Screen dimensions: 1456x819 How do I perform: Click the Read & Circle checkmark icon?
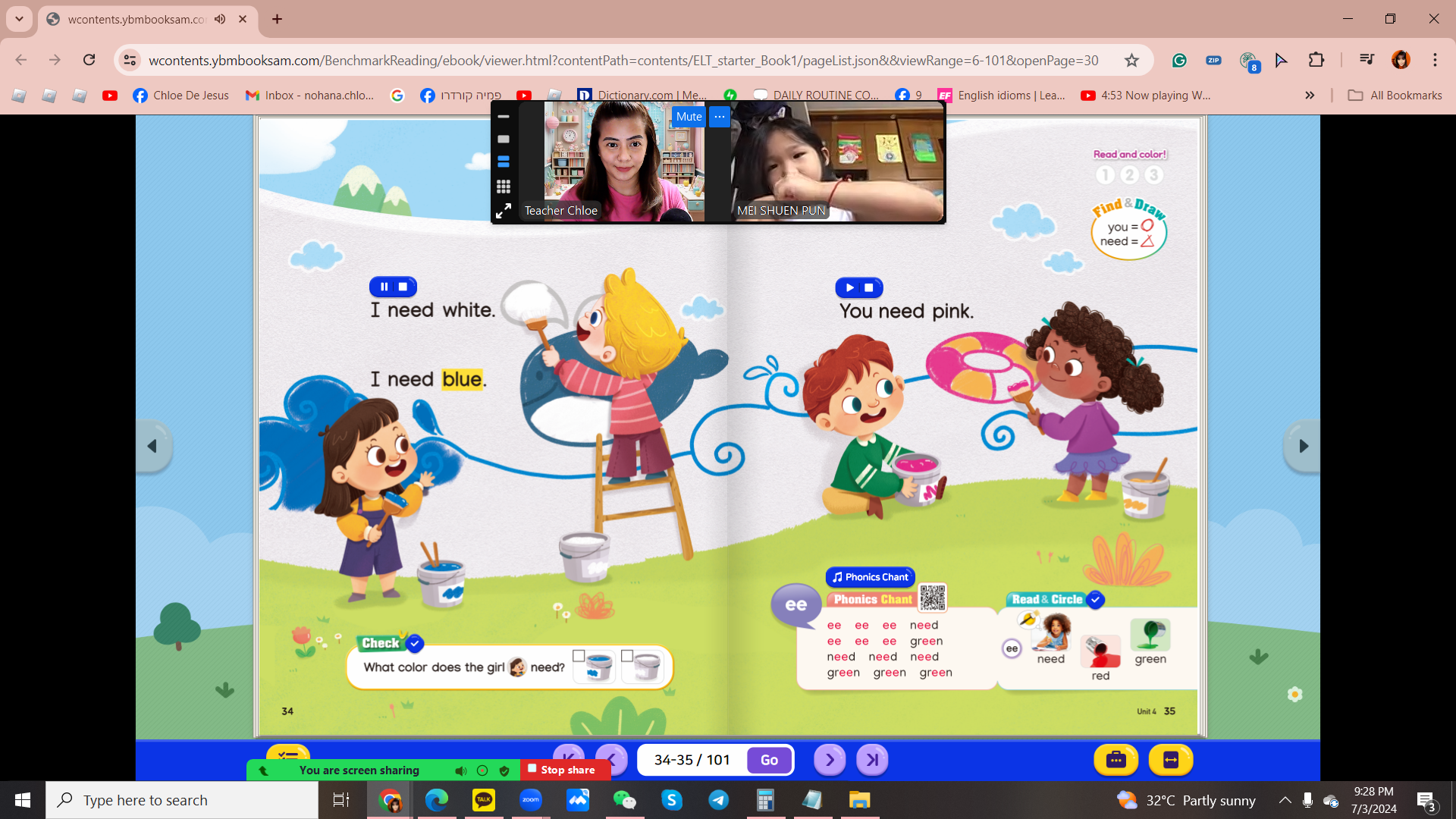pyautogui.click(x=1095, y=599)
